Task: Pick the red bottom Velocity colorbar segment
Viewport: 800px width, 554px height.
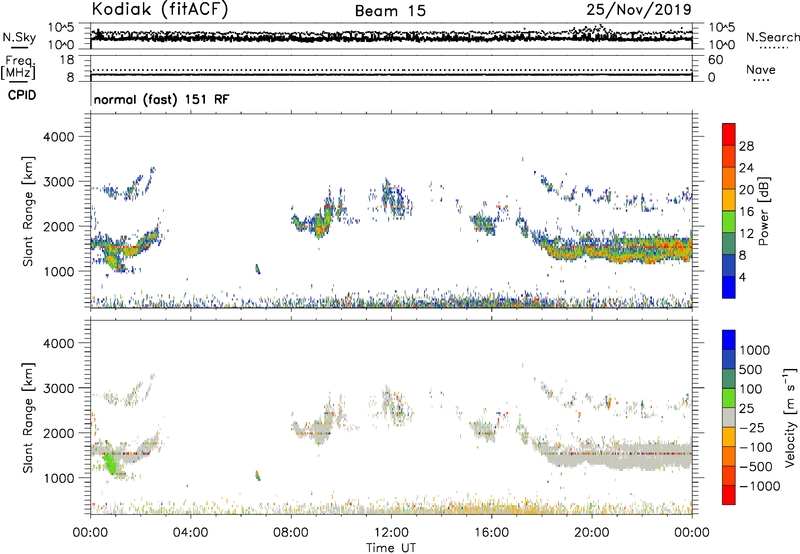Action: pos(729,495)
